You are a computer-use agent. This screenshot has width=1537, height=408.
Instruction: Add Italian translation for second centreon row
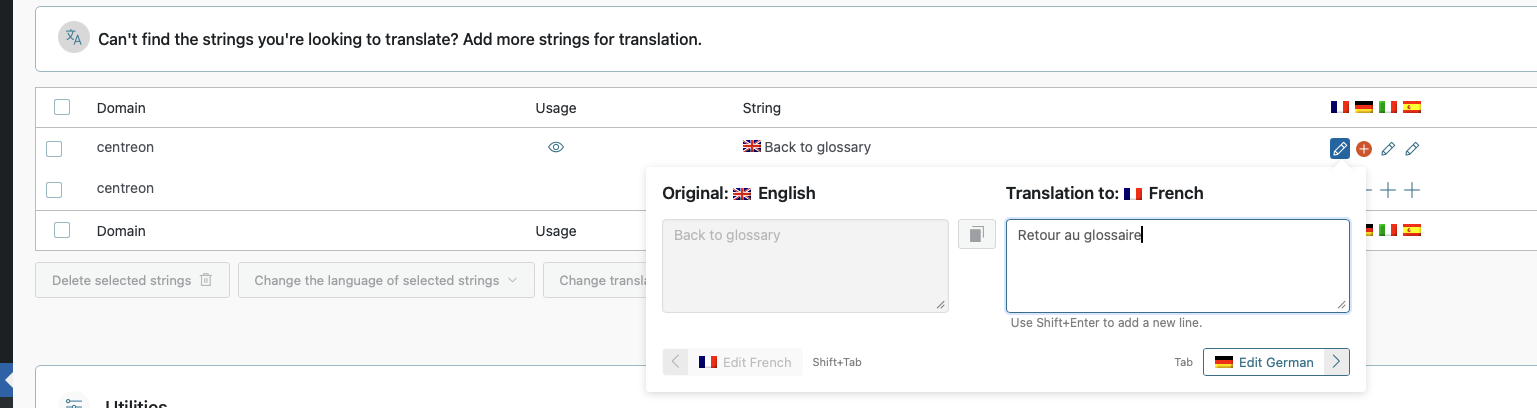[1388, 190]
